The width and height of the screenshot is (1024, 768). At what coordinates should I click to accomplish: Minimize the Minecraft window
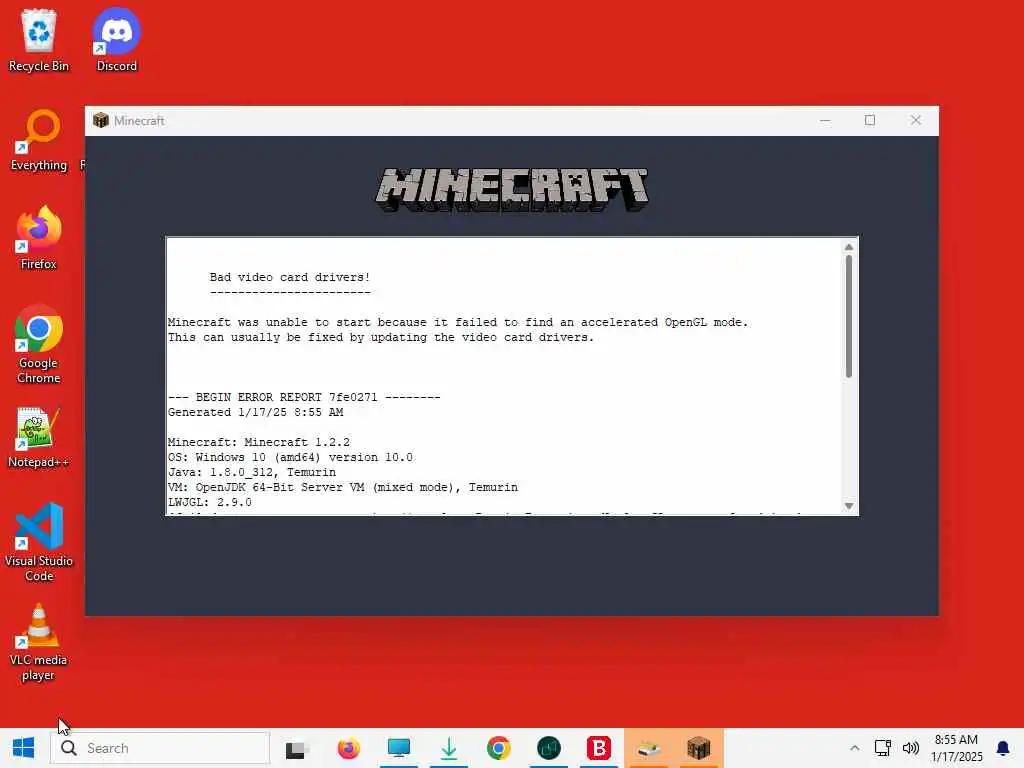pyautogui.click(x=825, y=120)
